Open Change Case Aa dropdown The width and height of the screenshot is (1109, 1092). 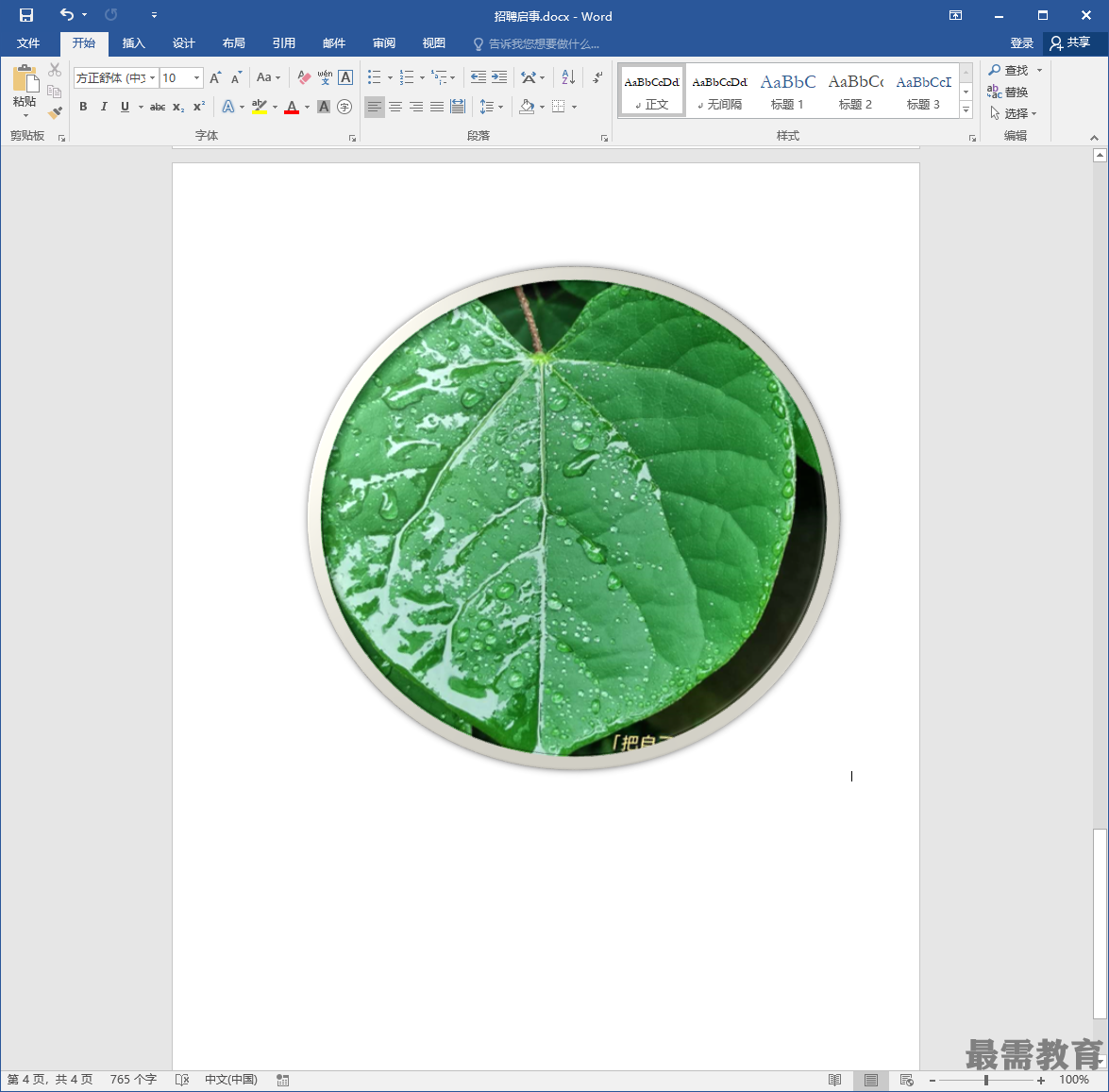pyautogui.click(x=269, y=77)
